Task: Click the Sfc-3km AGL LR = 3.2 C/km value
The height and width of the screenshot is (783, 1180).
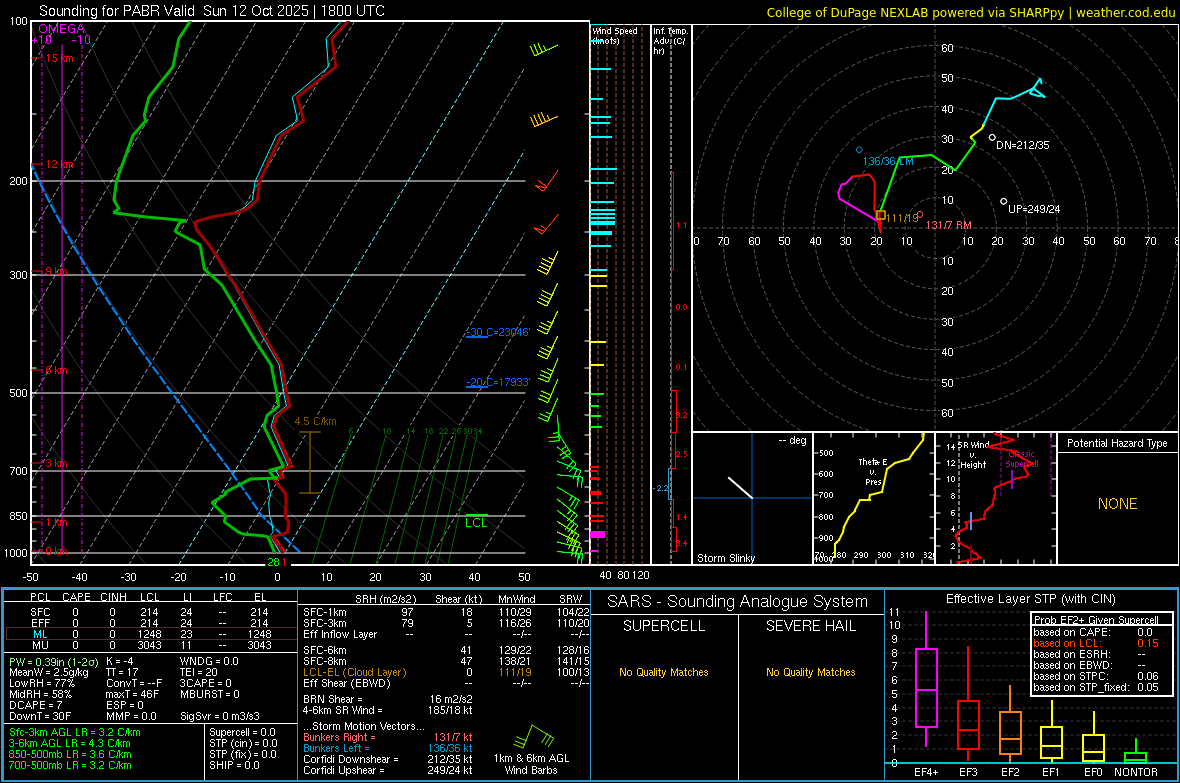Action: [x=75, y=732]
